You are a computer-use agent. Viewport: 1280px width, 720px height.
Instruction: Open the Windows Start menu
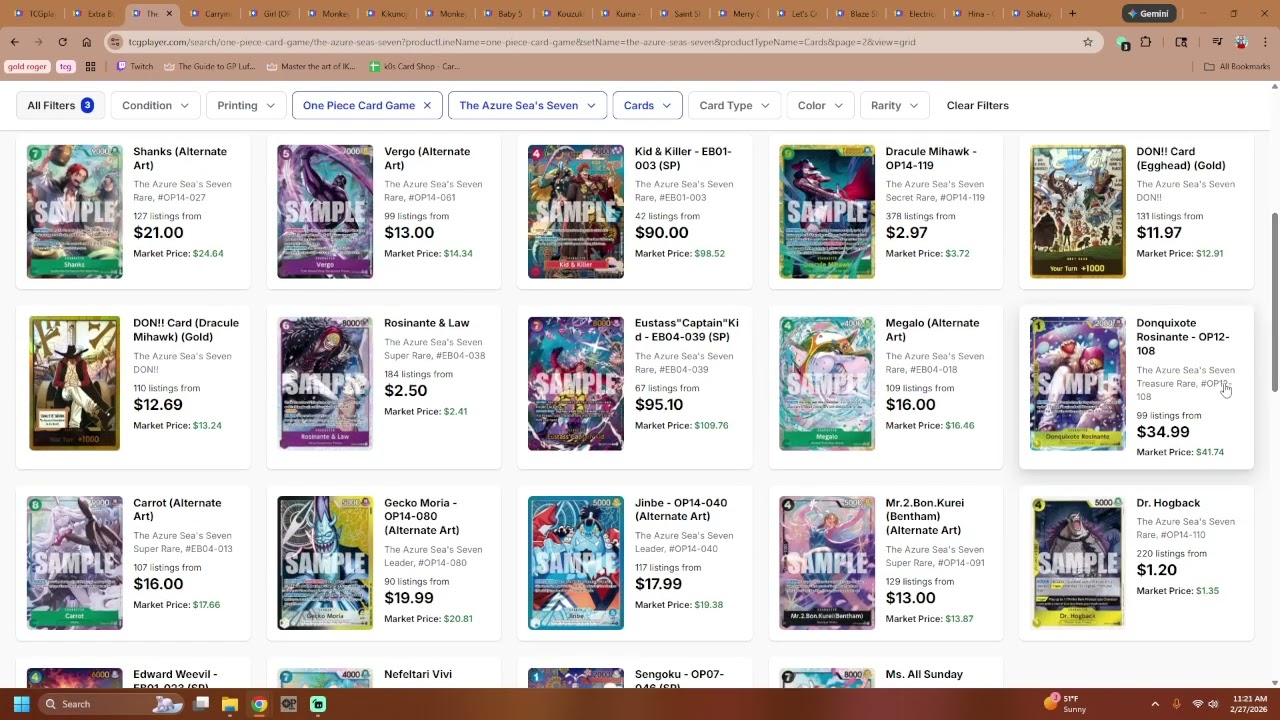[x=21, y=704]
